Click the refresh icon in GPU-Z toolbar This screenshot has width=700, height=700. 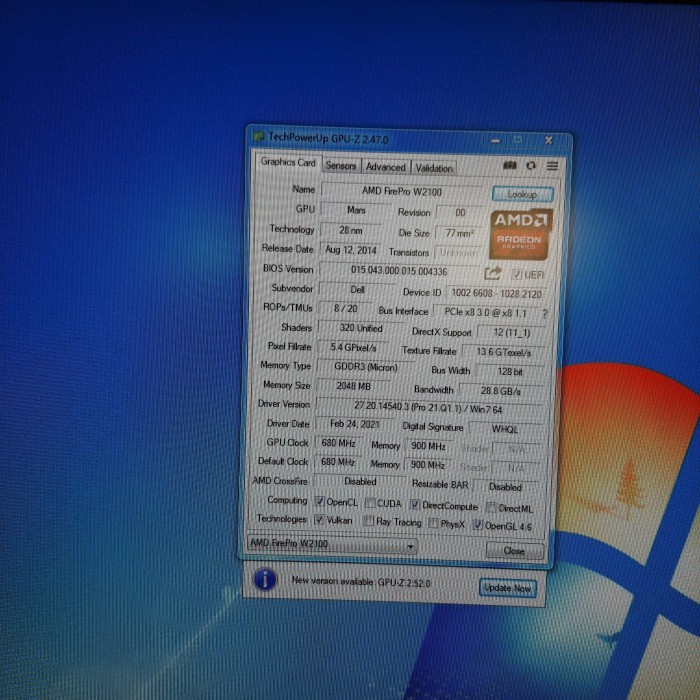(x=531, y=166)
